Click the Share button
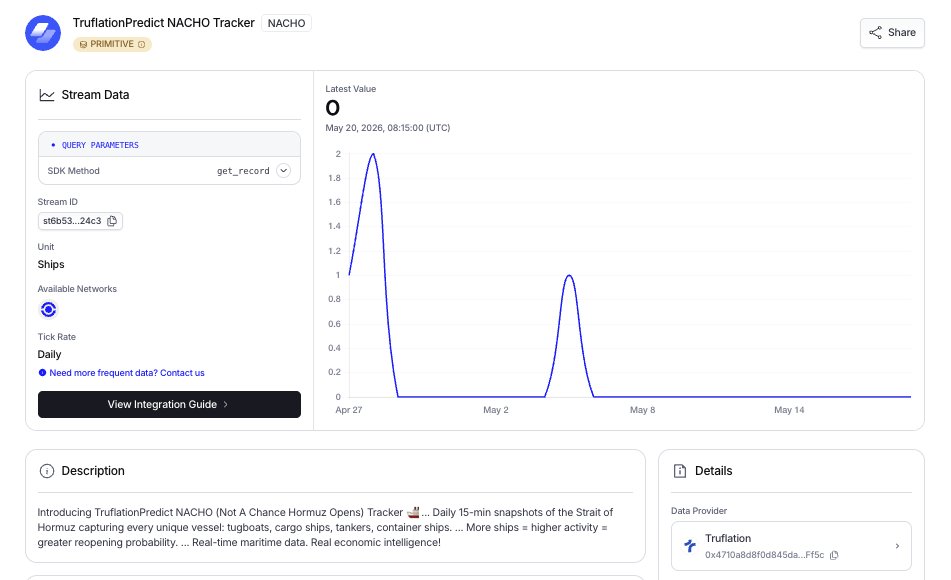 coord(892,33)
